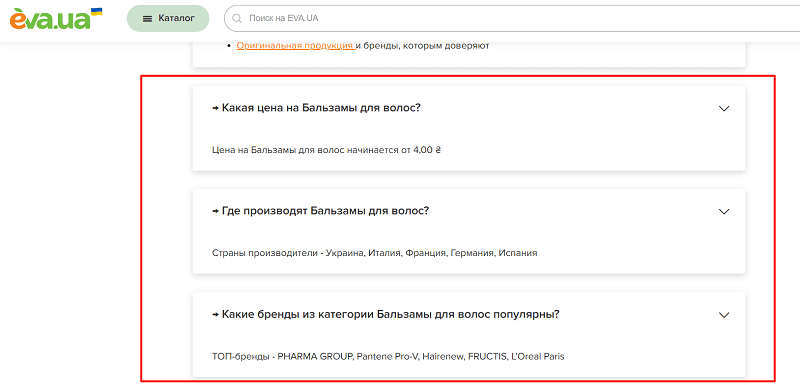
Task: Open the eva.ua logo home link
Action: click(55, 18)
